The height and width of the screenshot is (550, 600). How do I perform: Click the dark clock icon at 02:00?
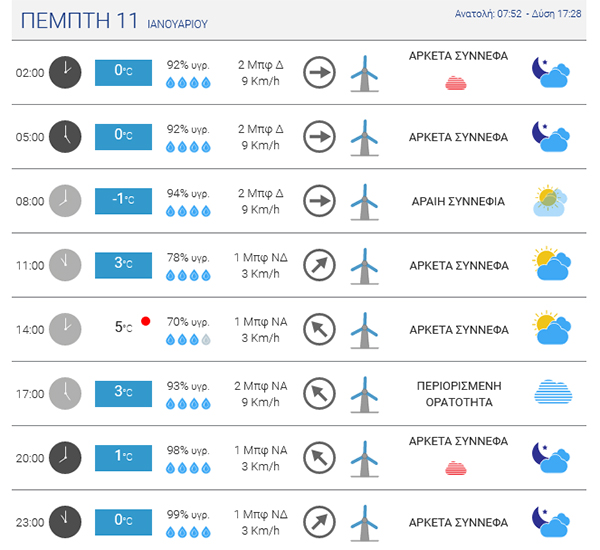pyautogui.click(x=65, y=72)
